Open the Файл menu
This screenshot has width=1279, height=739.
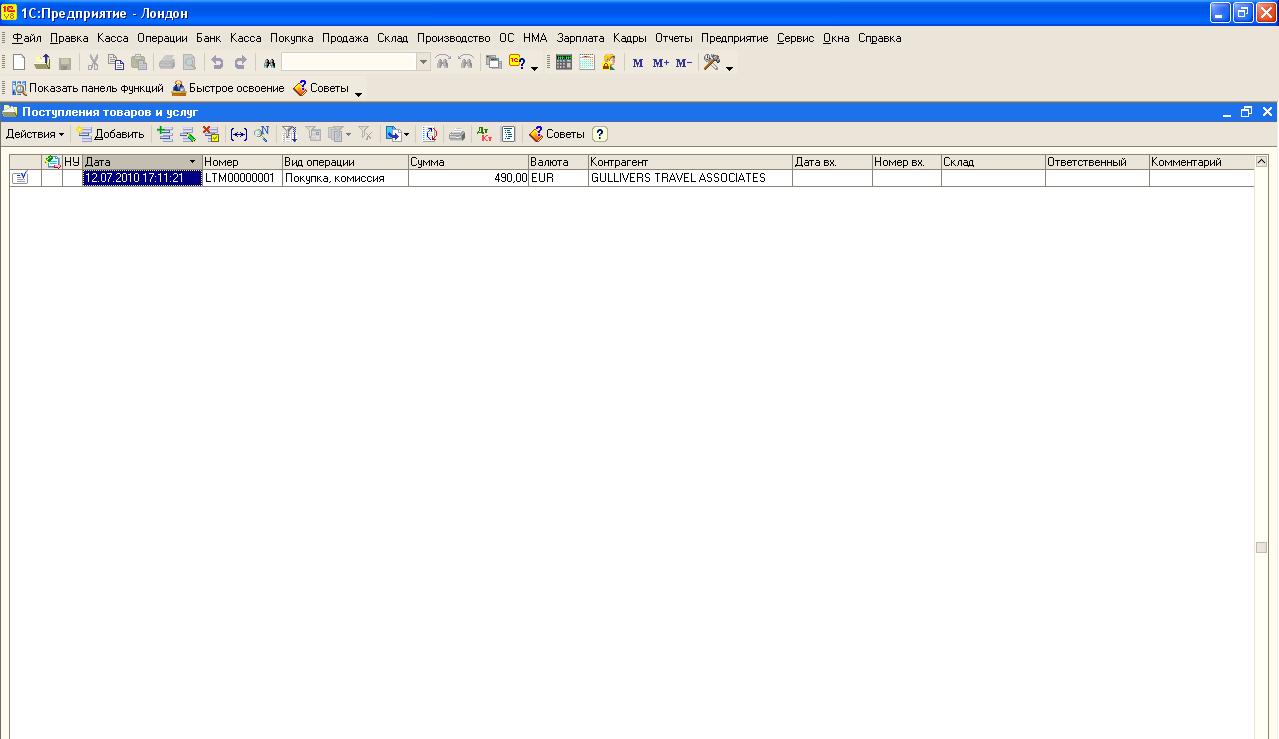27,38
